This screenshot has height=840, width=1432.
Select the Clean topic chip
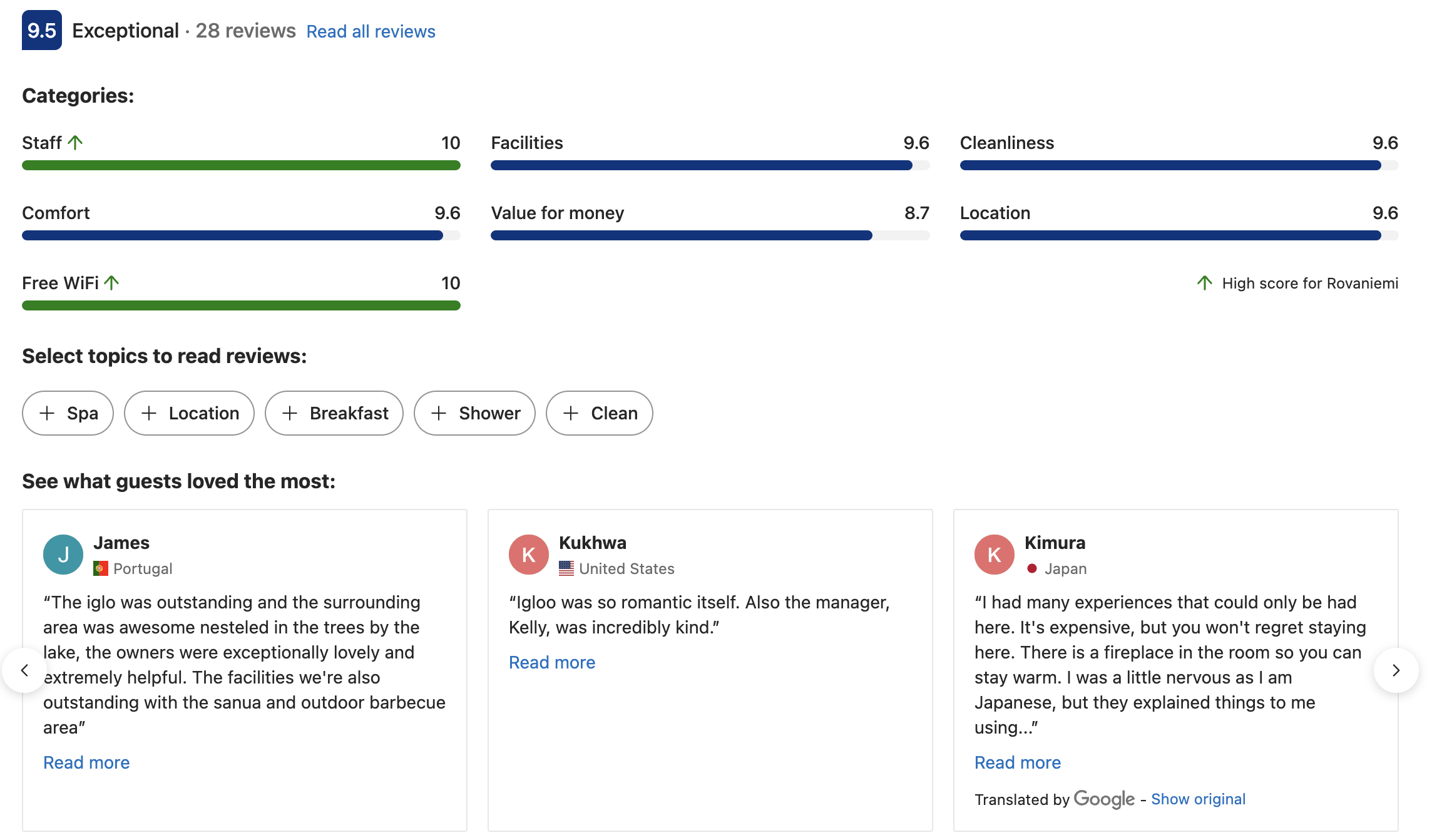pos(600,413)
